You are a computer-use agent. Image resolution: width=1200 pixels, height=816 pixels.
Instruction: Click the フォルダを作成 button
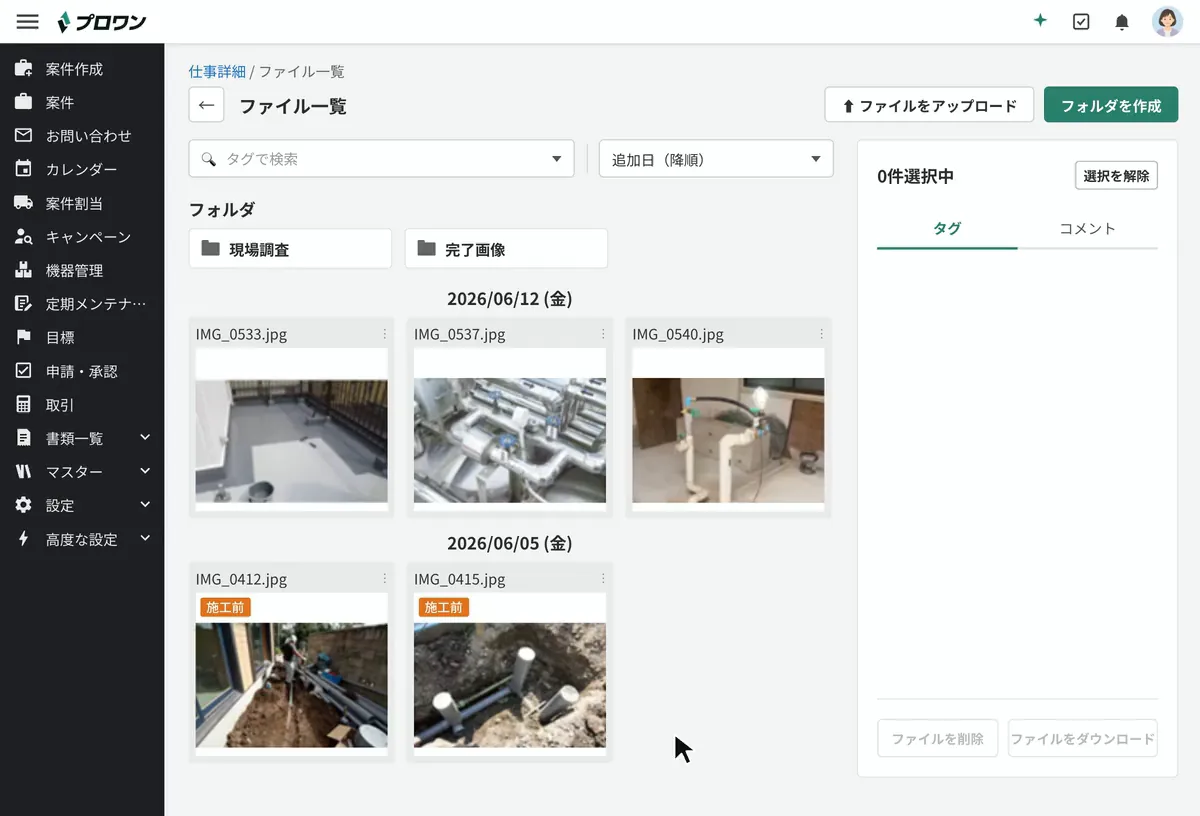(1111, 105)
